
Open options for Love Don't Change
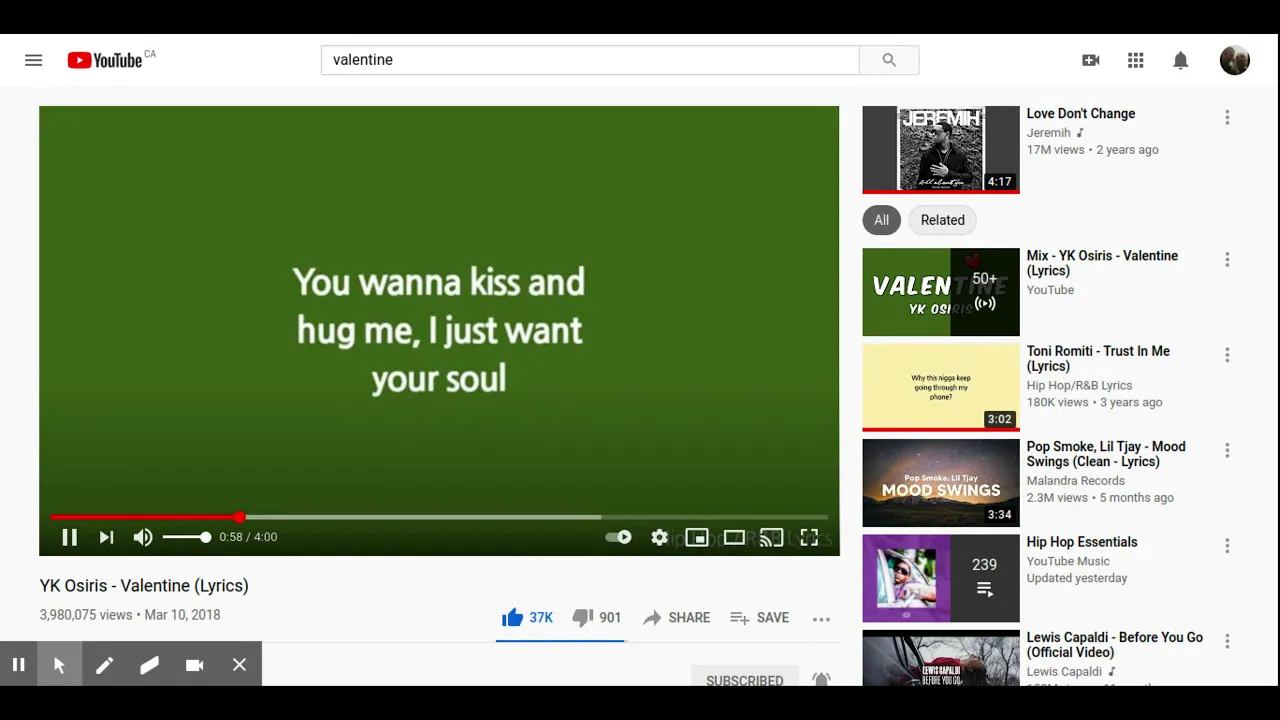1227,118
